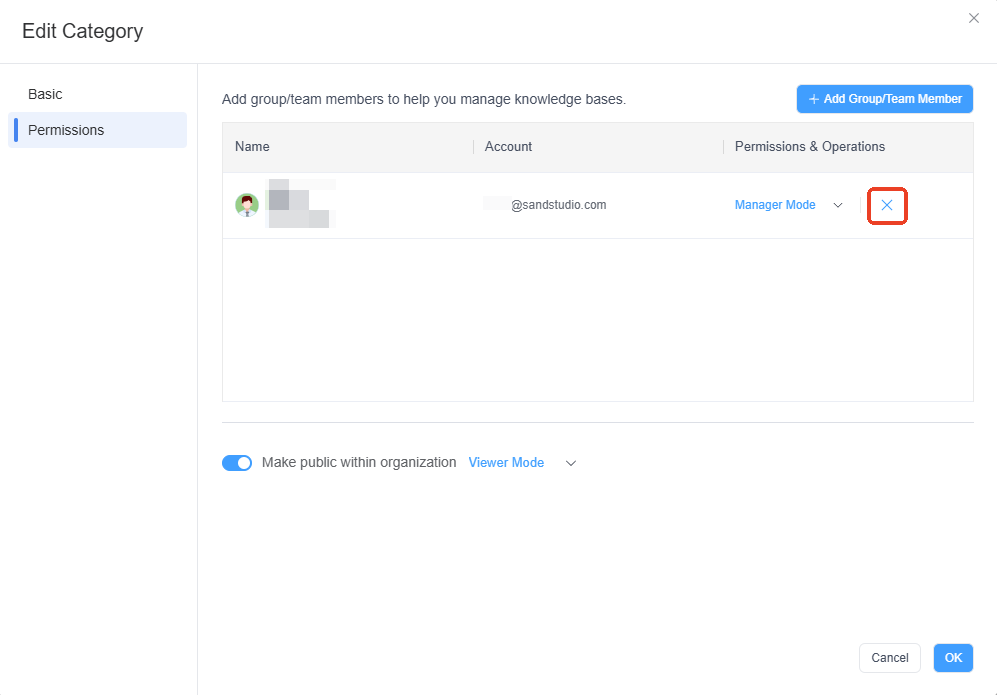The width and height of the screenshot is (997, 695).
Task: Switch to the Basic tab
Action: 45,94
